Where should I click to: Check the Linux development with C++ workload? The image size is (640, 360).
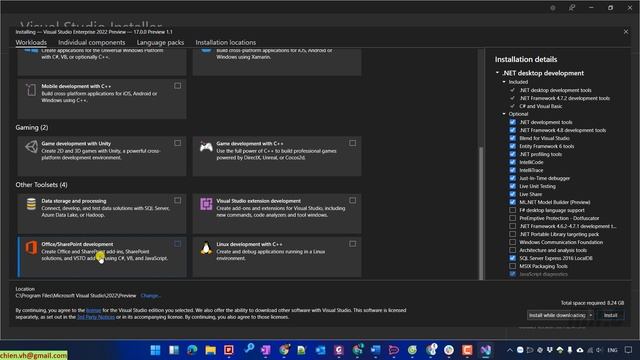tap(353, 244)
